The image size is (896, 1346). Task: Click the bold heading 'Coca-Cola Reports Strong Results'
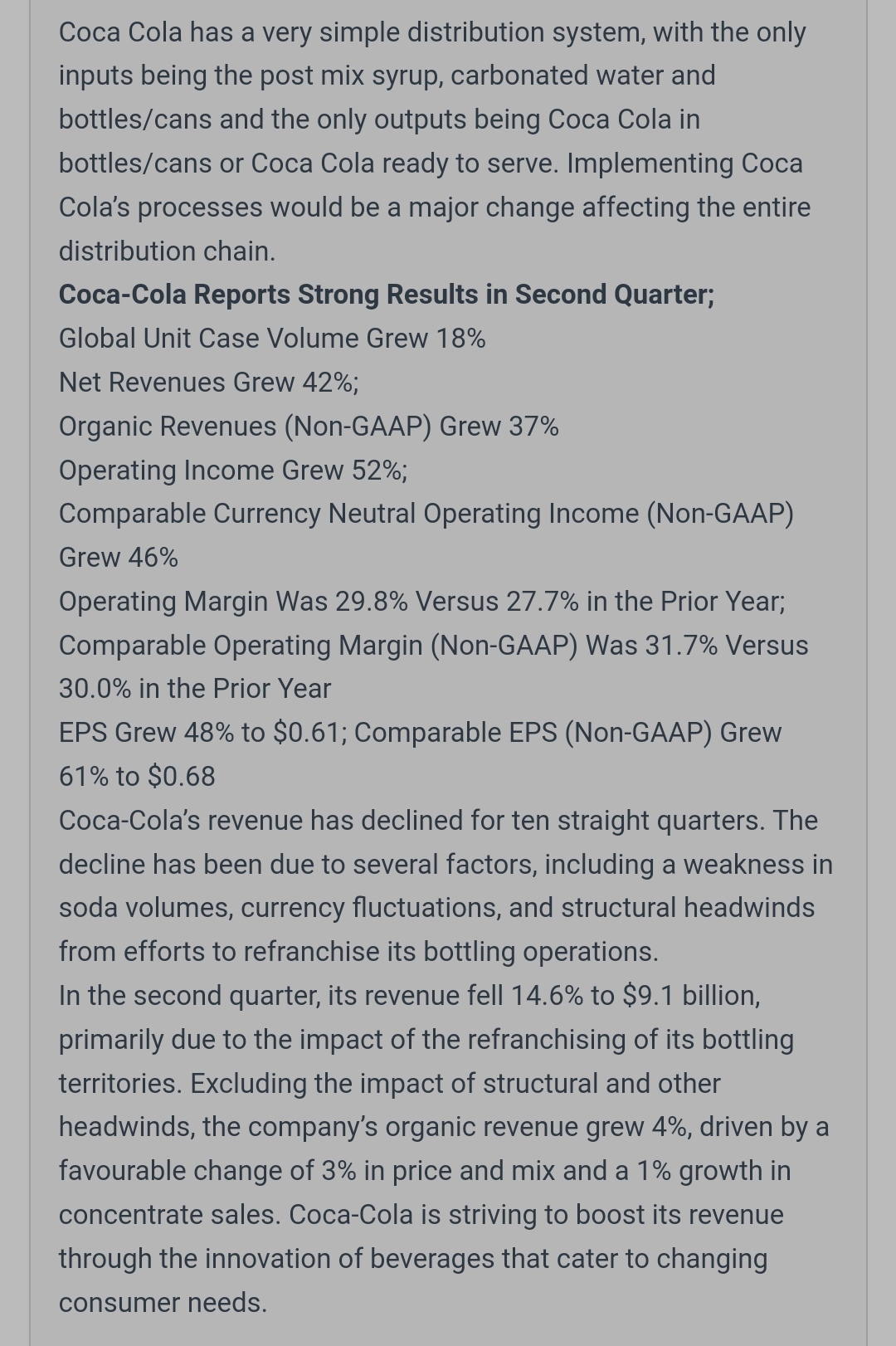pos(386,295)
